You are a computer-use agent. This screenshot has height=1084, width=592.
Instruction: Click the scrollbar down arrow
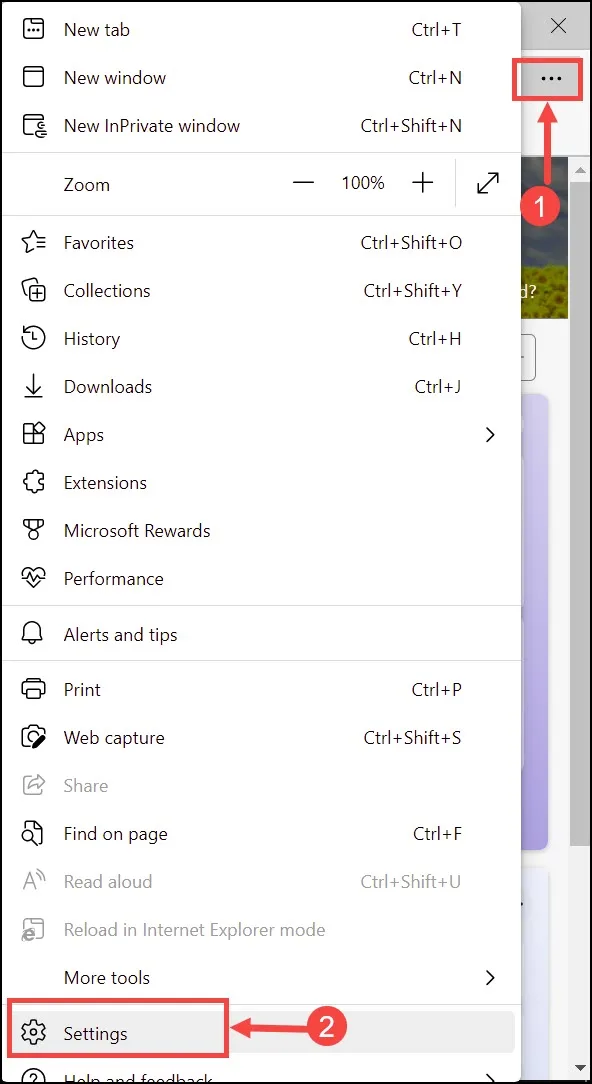coord(580,1068)
